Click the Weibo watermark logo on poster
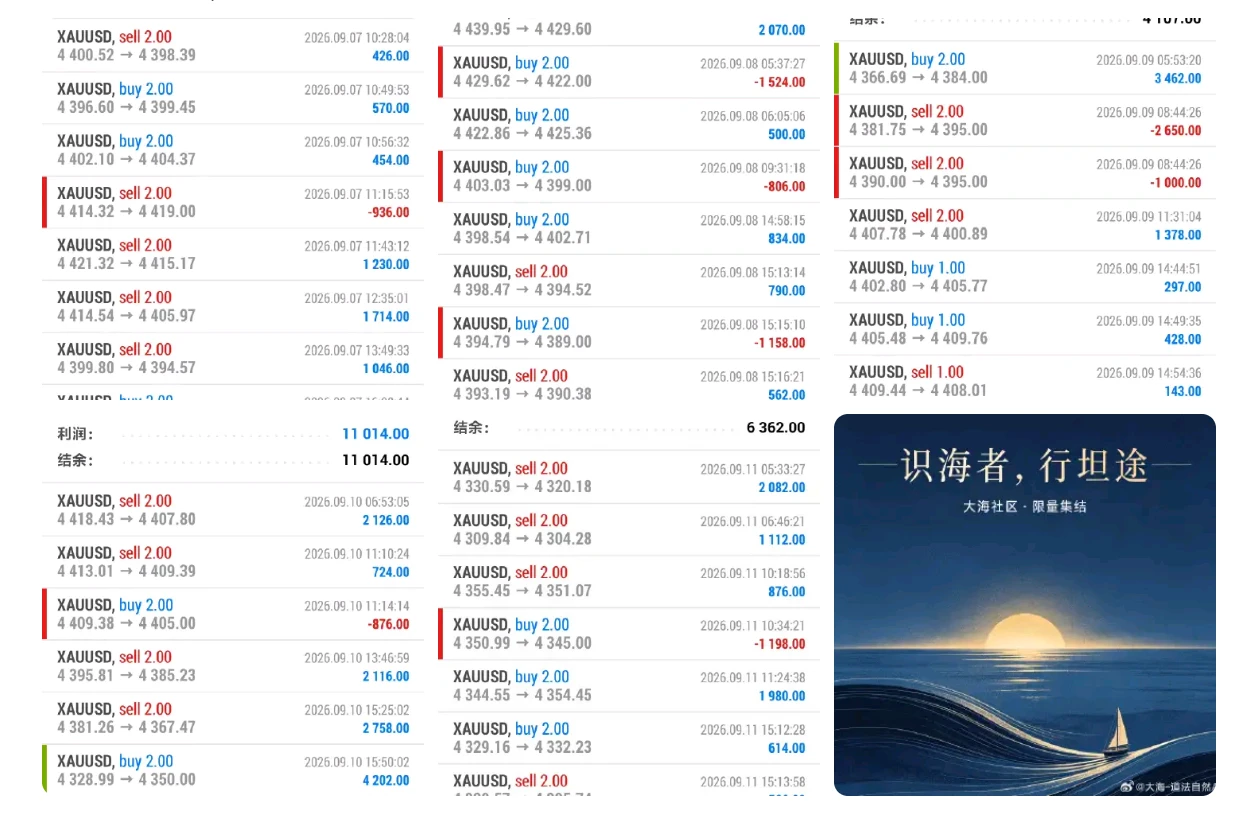Screen dimensions: 1260x815 click(1125, 787)
